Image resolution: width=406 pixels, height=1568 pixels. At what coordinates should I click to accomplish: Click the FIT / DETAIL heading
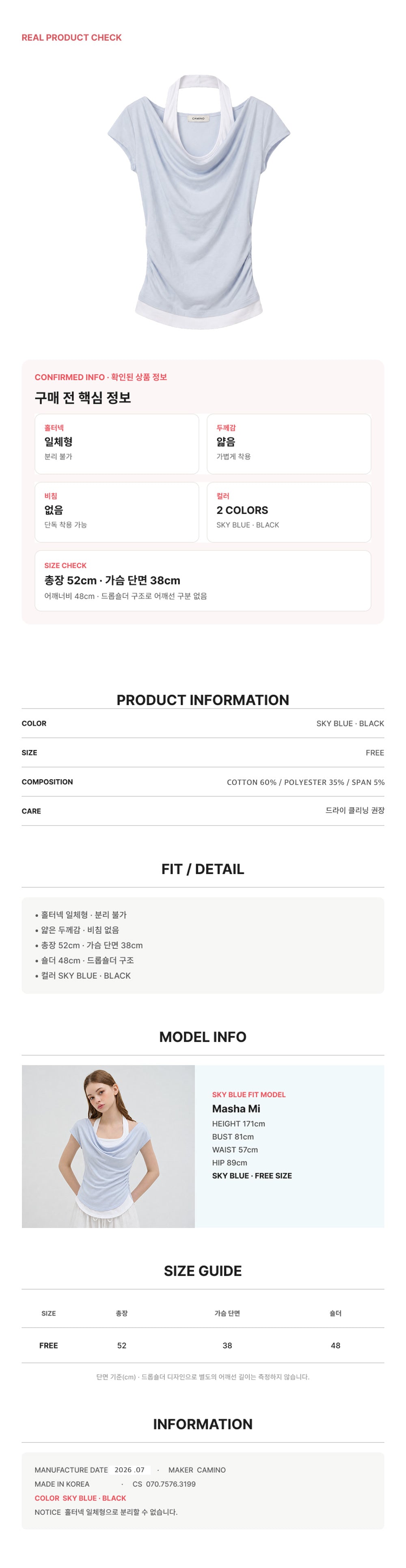[x=203, y=869]
